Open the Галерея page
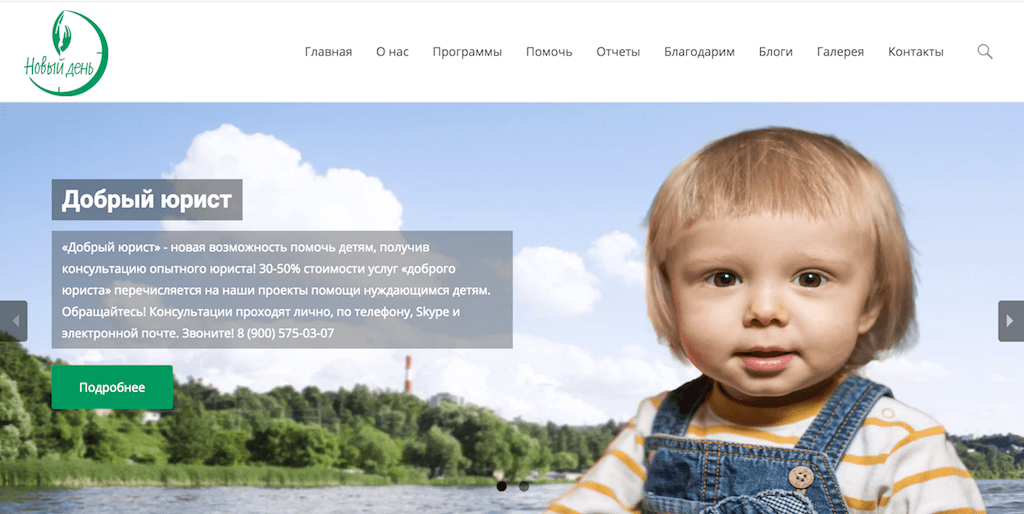Screen dimensions: 1024x514 point(840,52)
